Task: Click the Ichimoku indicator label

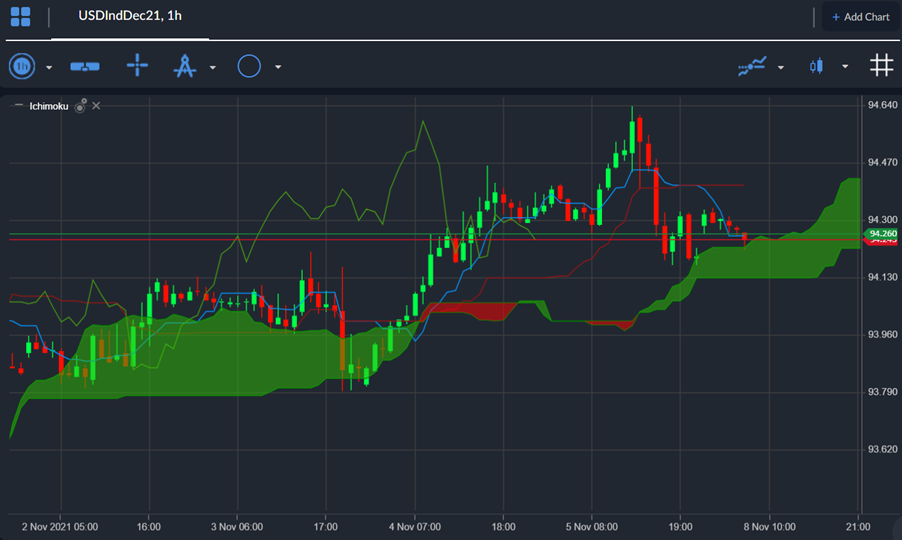Action: (x=49, y=106)
